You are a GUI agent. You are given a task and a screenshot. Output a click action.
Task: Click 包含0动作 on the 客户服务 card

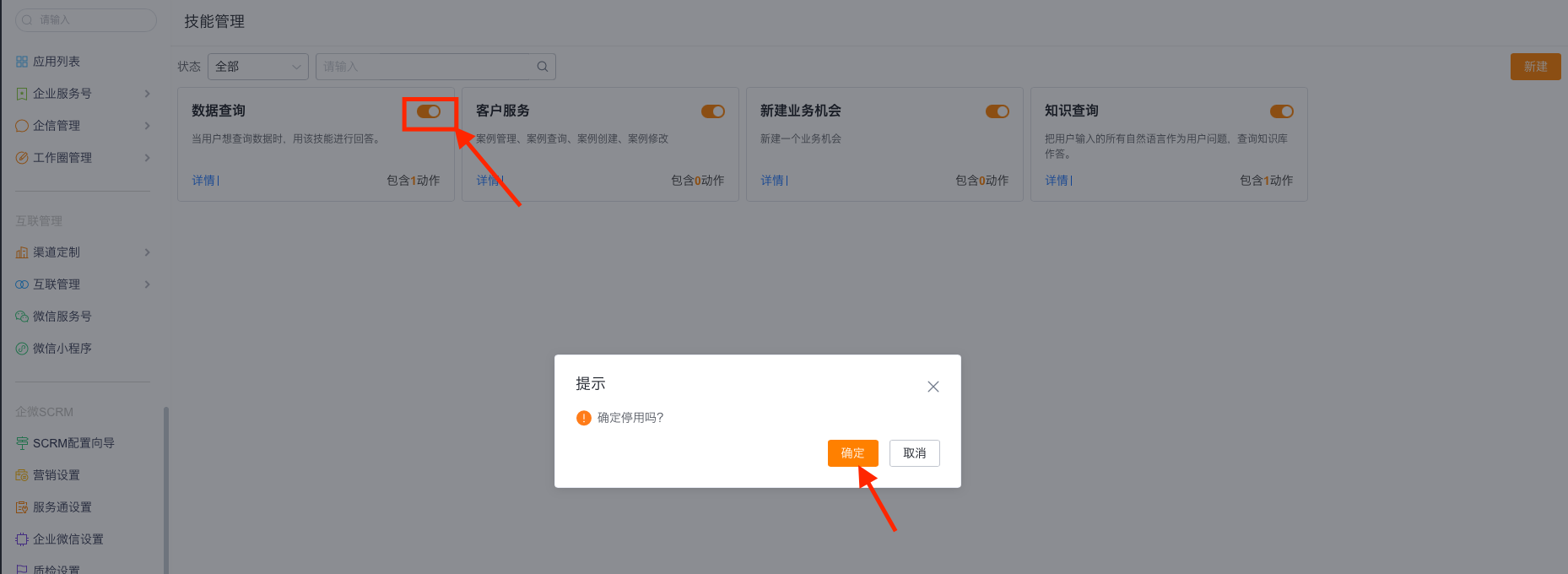pos(698,181)
